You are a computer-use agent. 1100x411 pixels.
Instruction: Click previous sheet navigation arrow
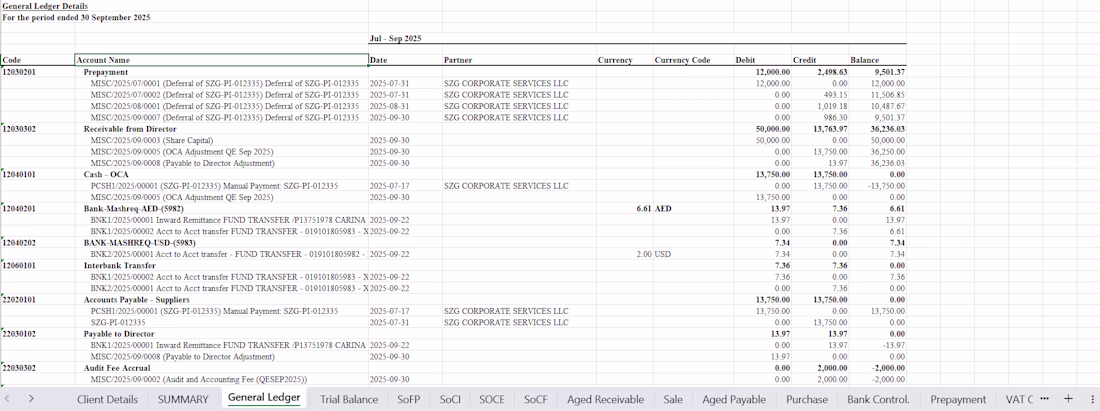click(x=8, y=399)
